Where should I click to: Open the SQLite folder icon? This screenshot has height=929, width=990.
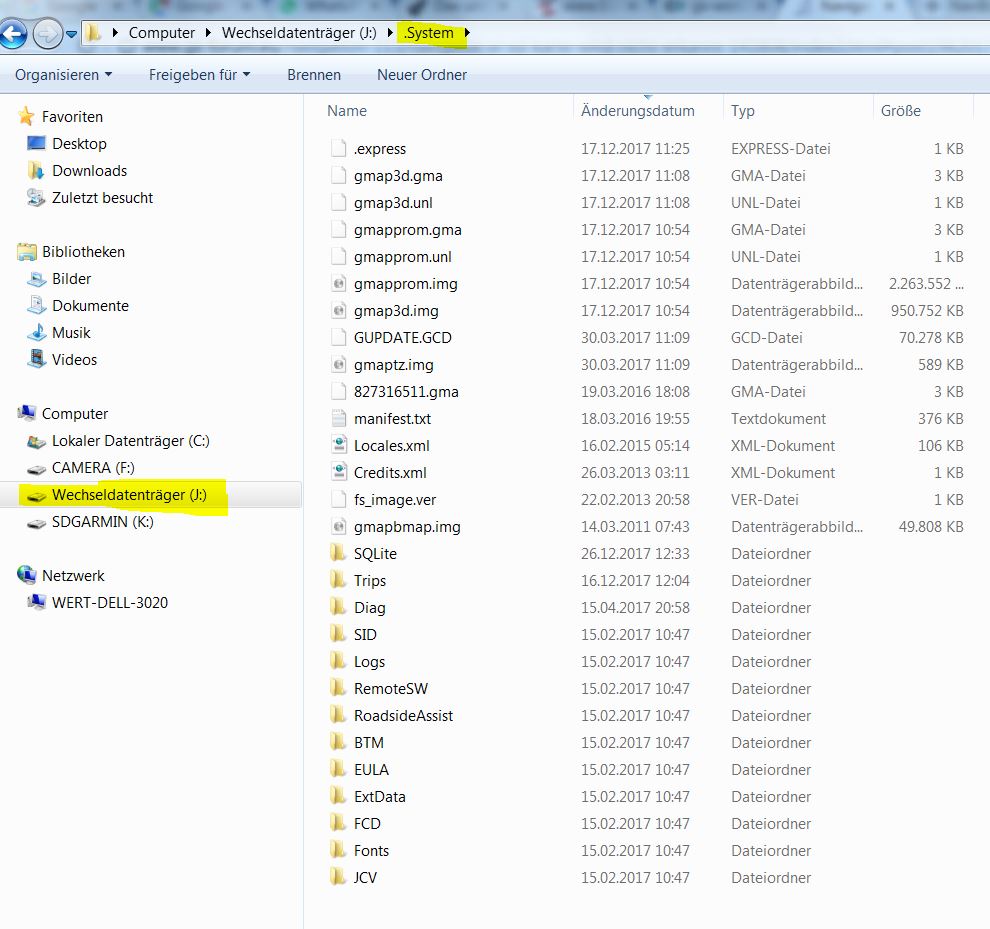[x=338, y=554]
